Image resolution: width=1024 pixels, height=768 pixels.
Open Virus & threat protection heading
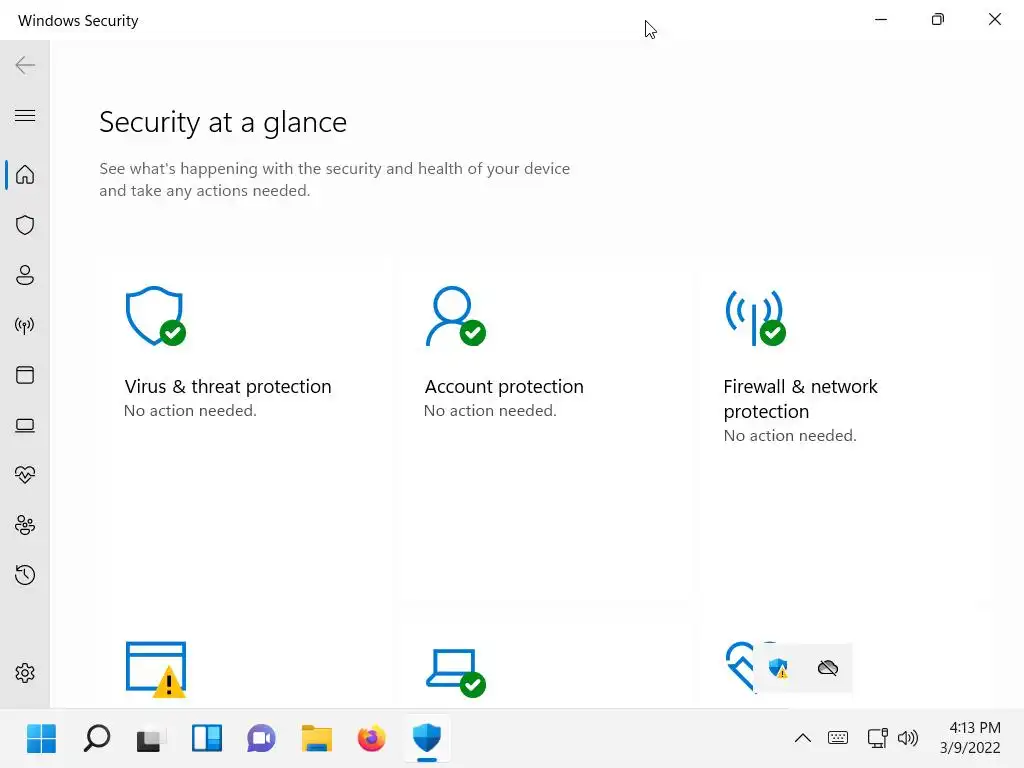pos(228,387)
